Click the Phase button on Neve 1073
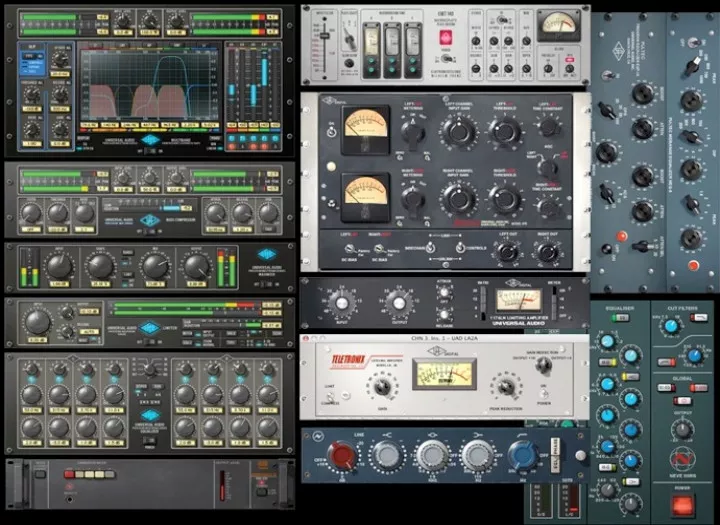The image size is (720, 525). 554,445
